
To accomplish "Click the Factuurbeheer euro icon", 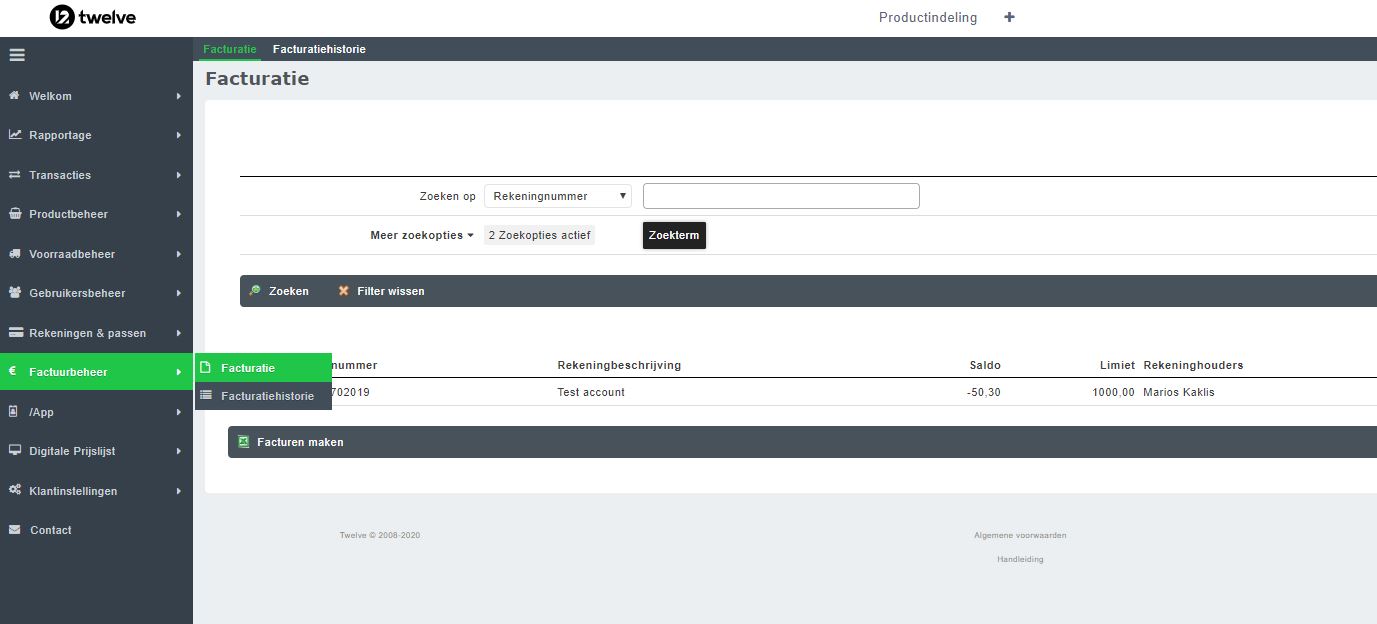I will coord(13,372).
